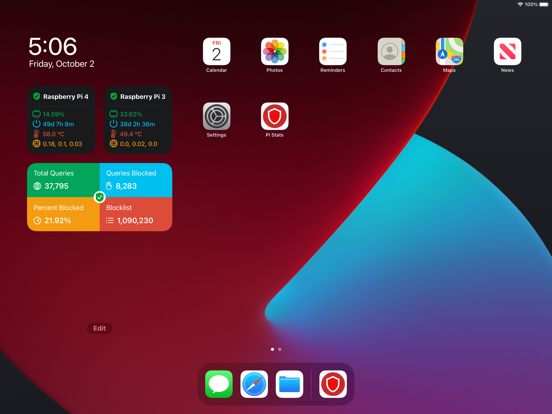Launch Safari from the dock
The width and height of the screenshot is (552, 414).
pyautogui.click(x=254, y=384)
